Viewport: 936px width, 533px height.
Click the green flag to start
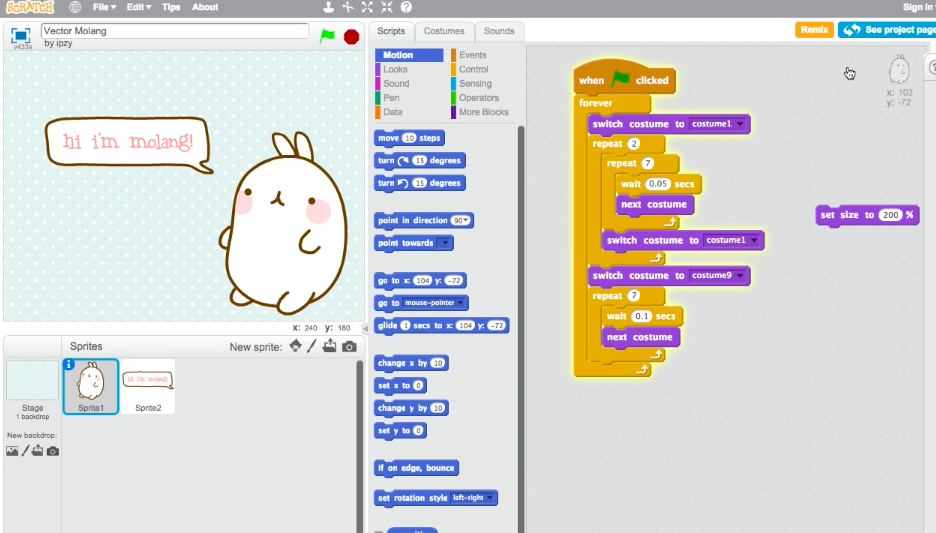(327, 36)
